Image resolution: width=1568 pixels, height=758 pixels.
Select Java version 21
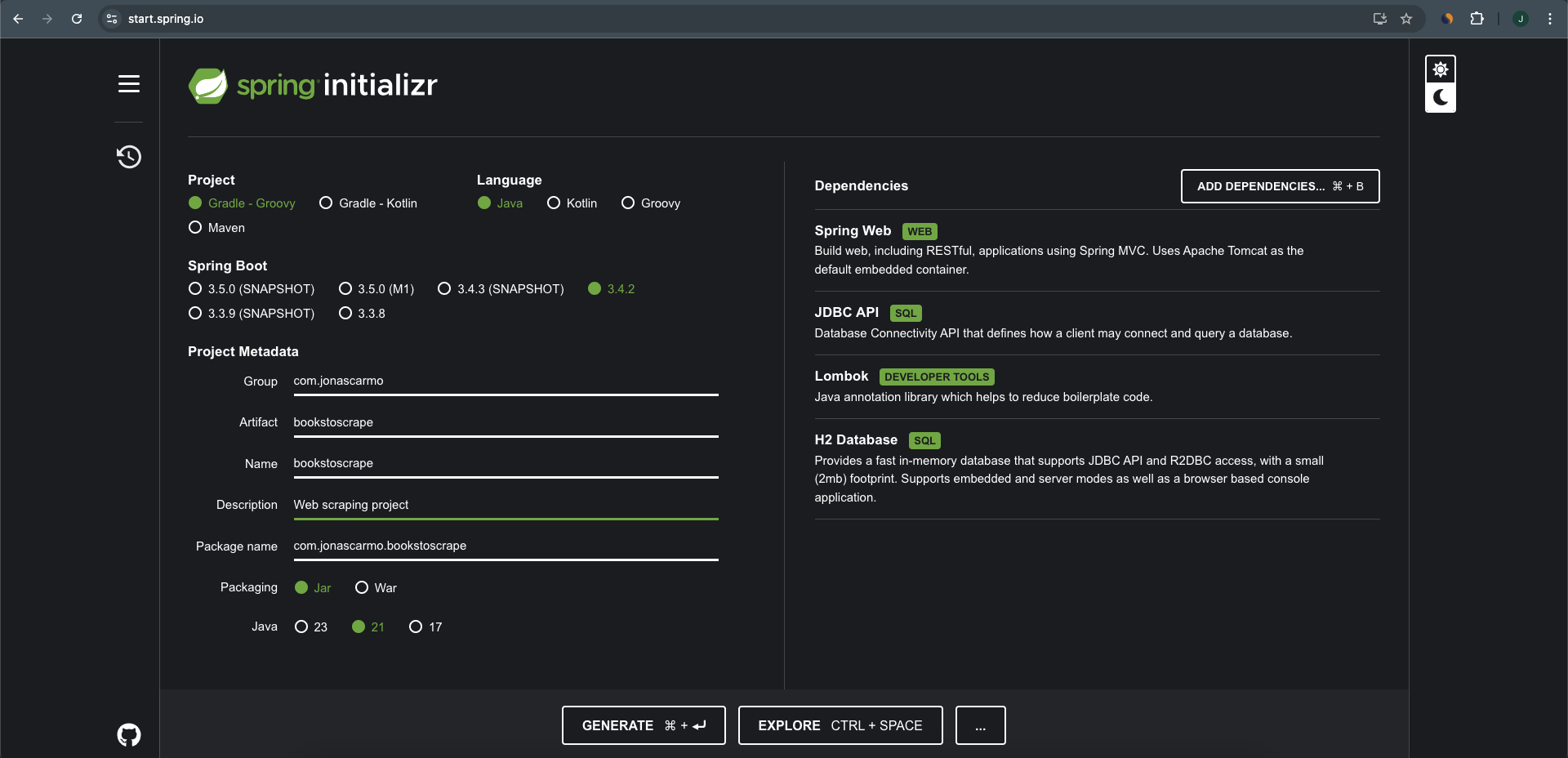click(367, 627)
